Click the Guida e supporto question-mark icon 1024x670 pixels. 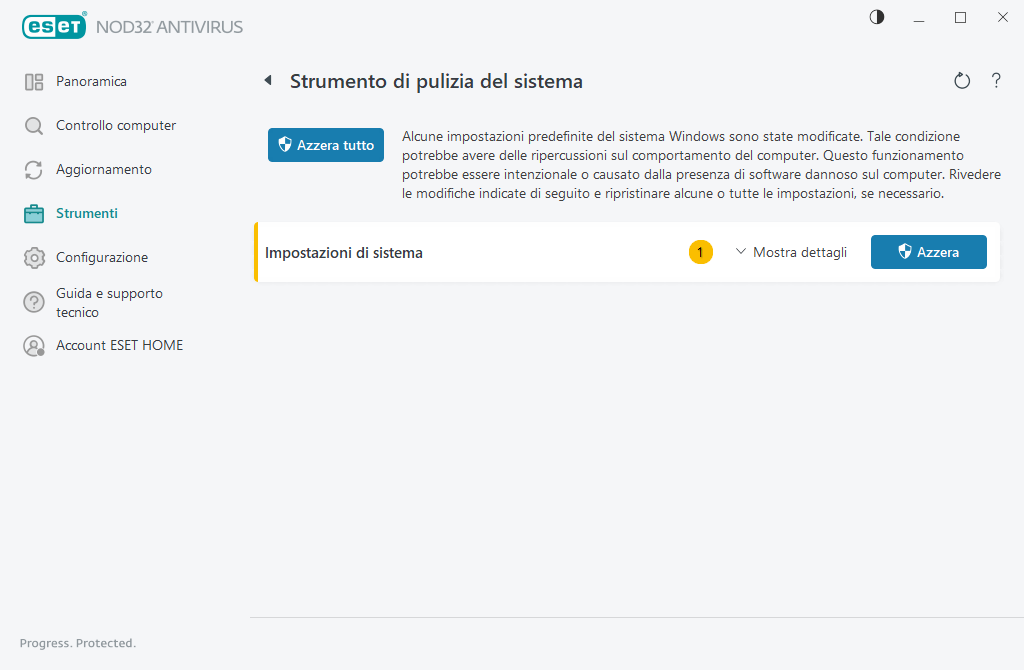click(34, 301)
